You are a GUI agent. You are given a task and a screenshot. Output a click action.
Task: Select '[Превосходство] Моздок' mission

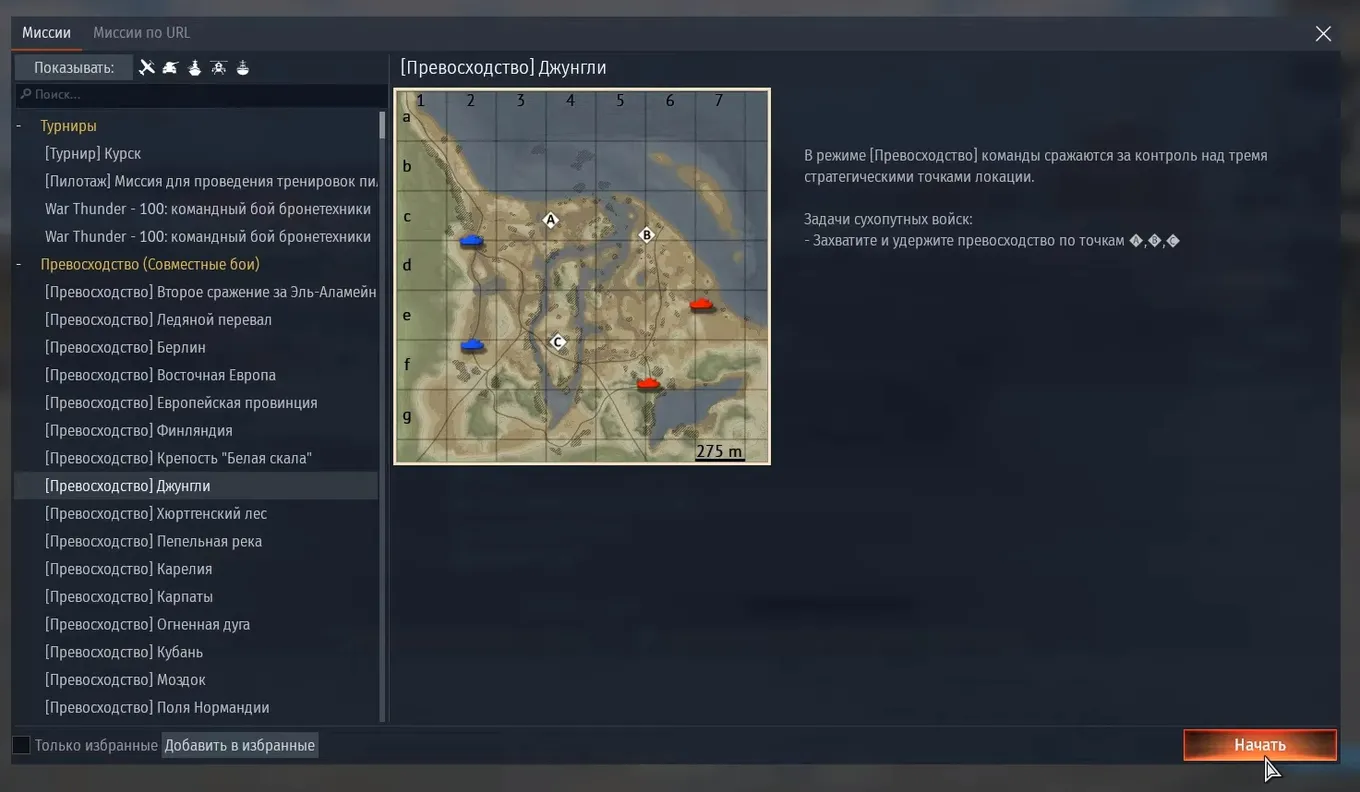click(x=196, y=680)
